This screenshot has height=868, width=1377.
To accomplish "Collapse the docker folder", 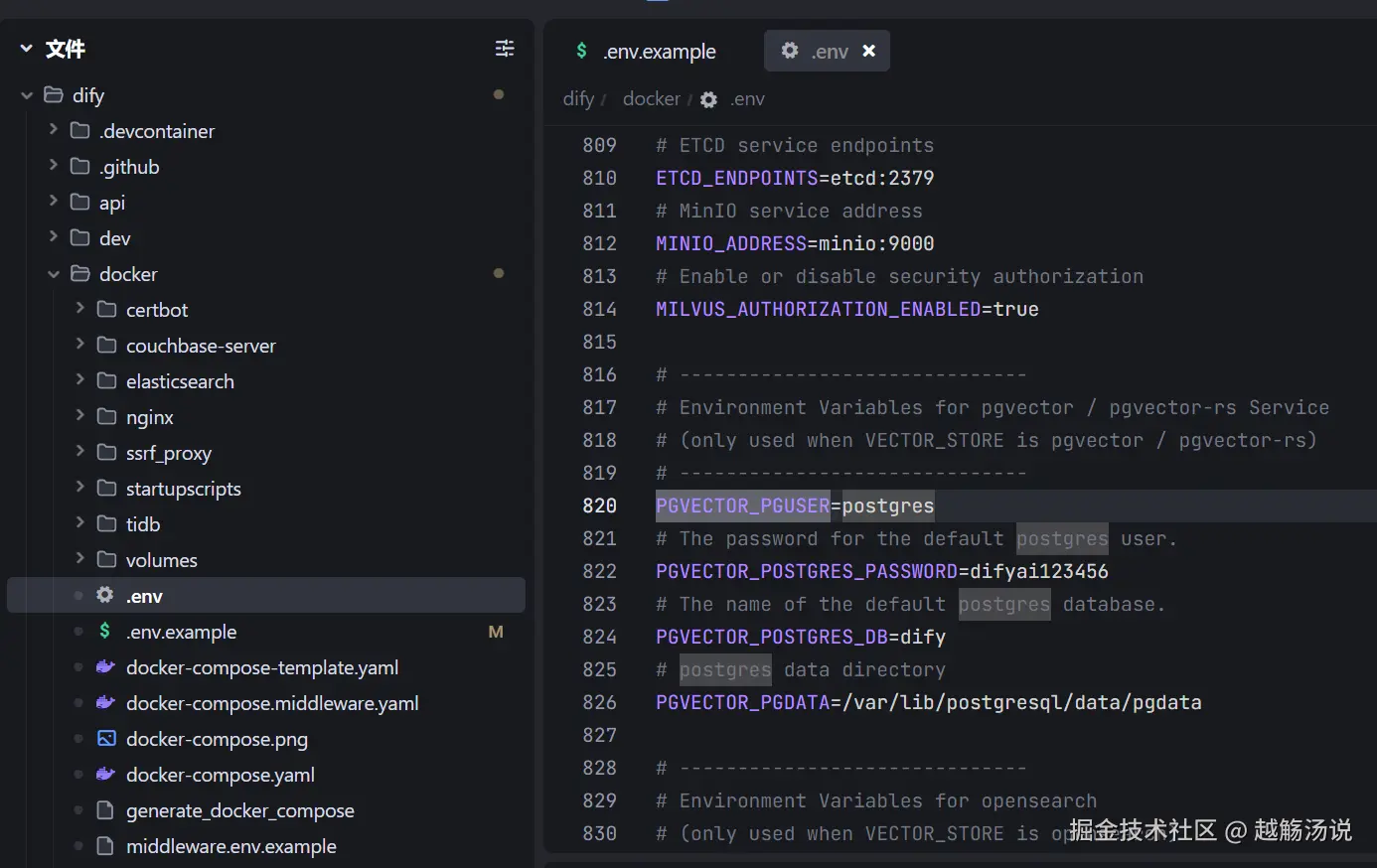I will tap(54, 274).
